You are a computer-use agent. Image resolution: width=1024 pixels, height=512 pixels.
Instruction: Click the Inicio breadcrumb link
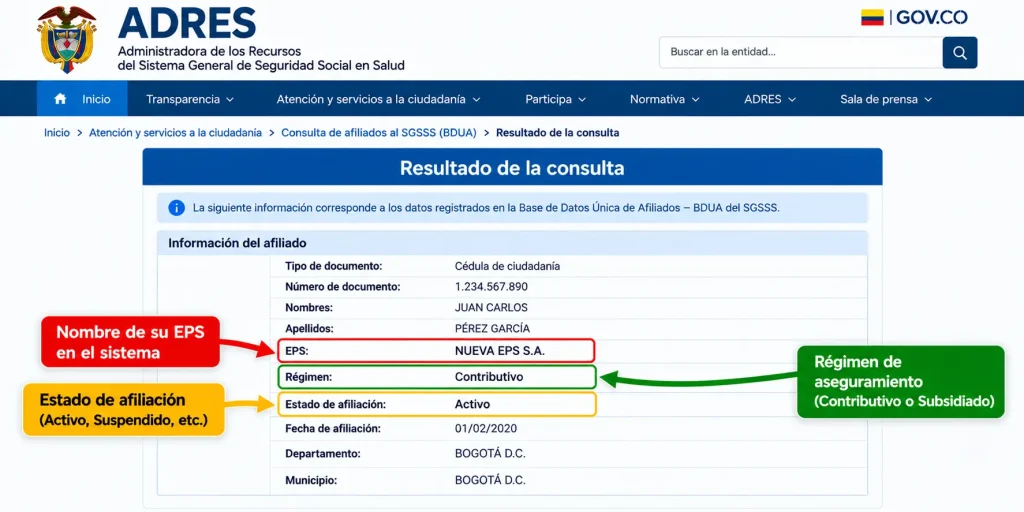57,133
